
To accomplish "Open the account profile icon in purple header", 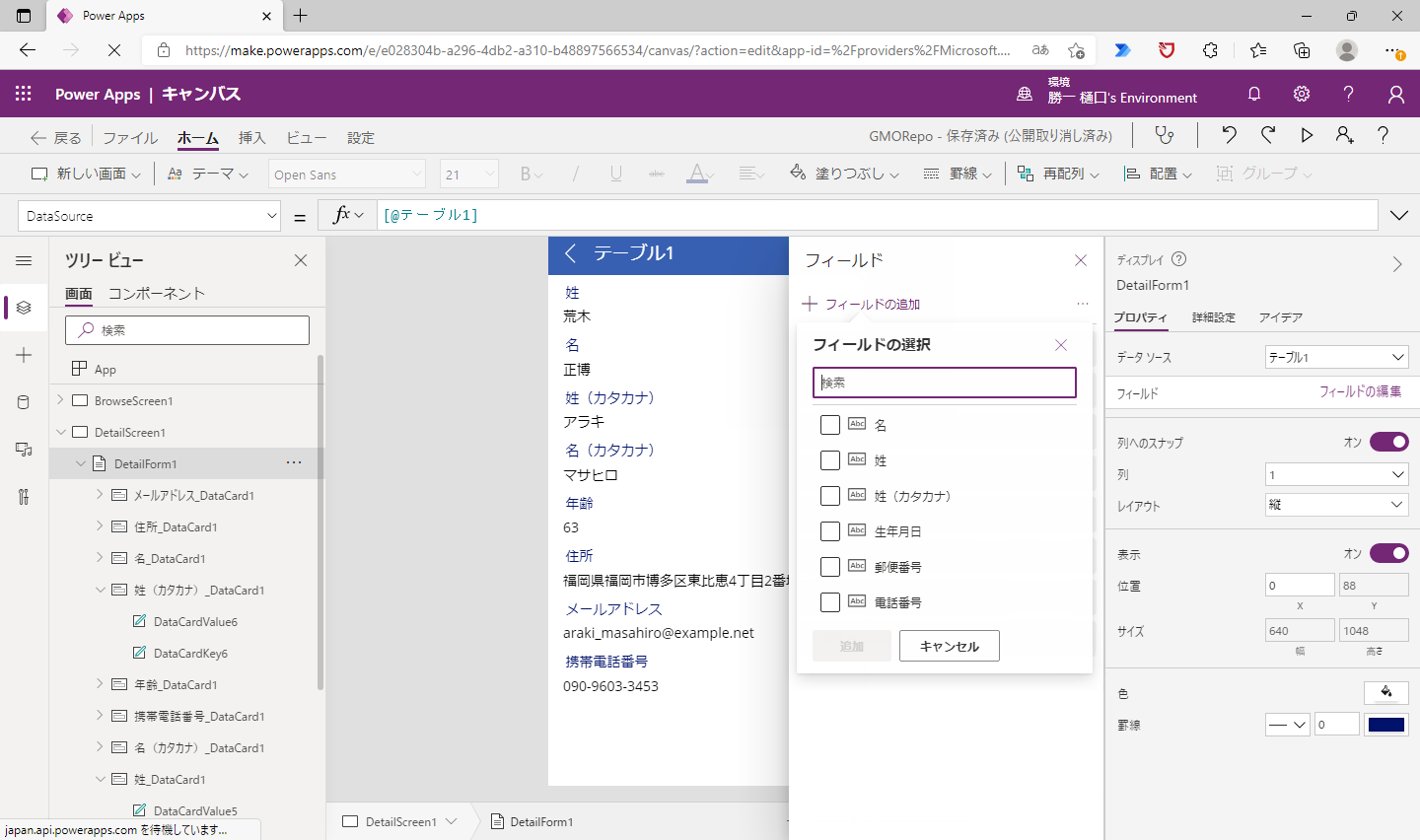I will point(1396,94).
